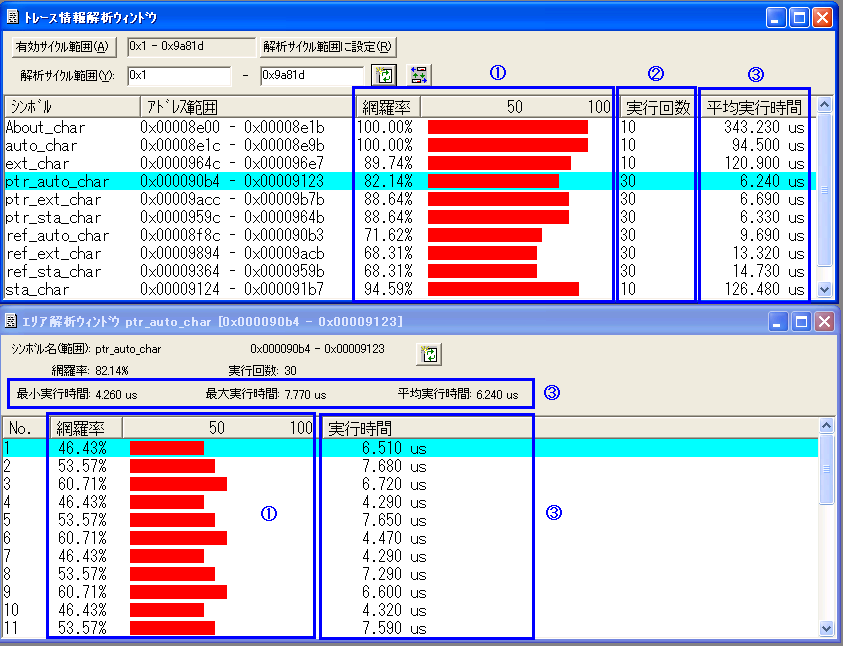Click the refresh icon in the trace analysis window
843x646 pixels.
pos(384,75)
